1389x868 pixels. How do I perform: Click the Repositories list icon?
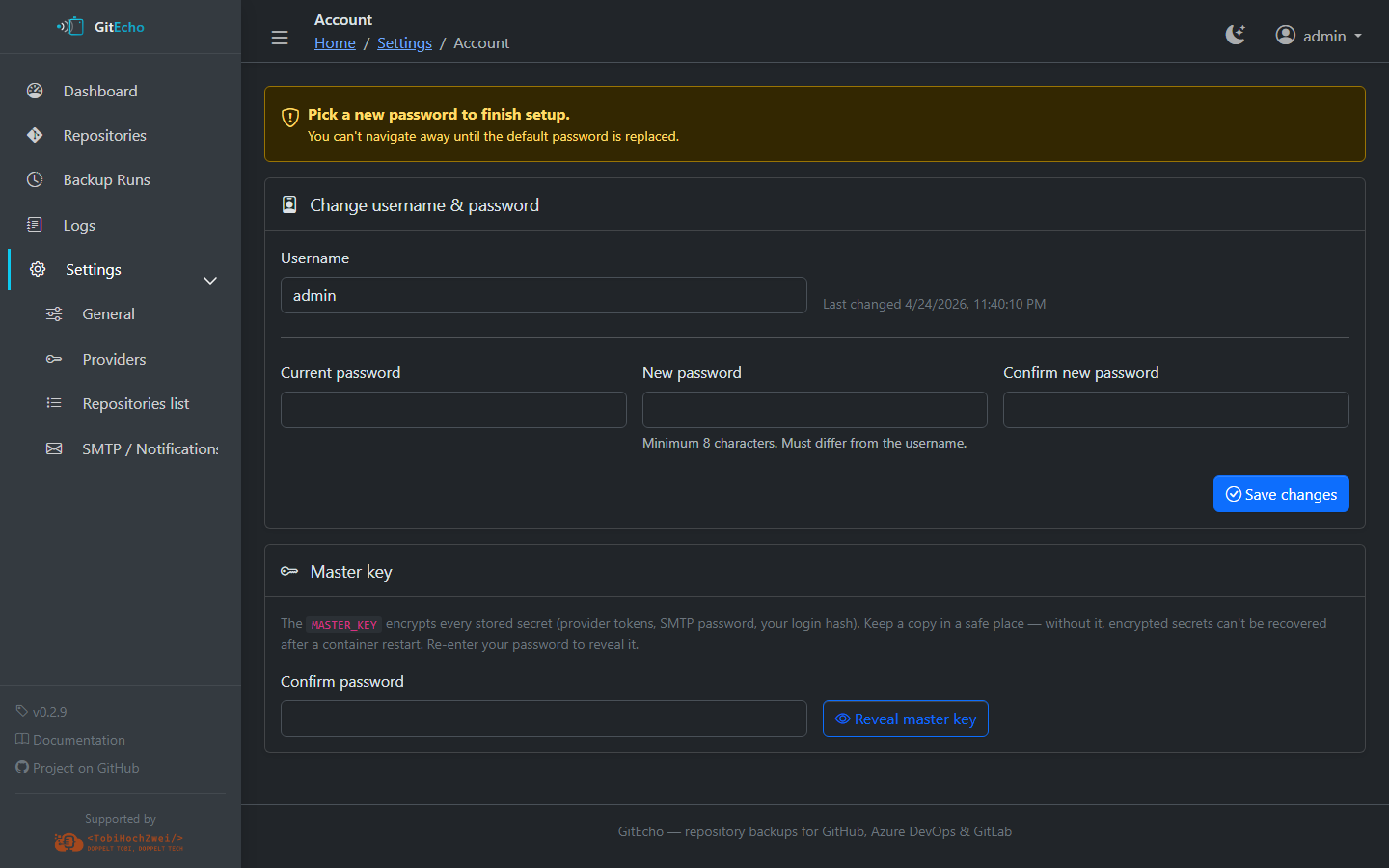tap(54, 403)
